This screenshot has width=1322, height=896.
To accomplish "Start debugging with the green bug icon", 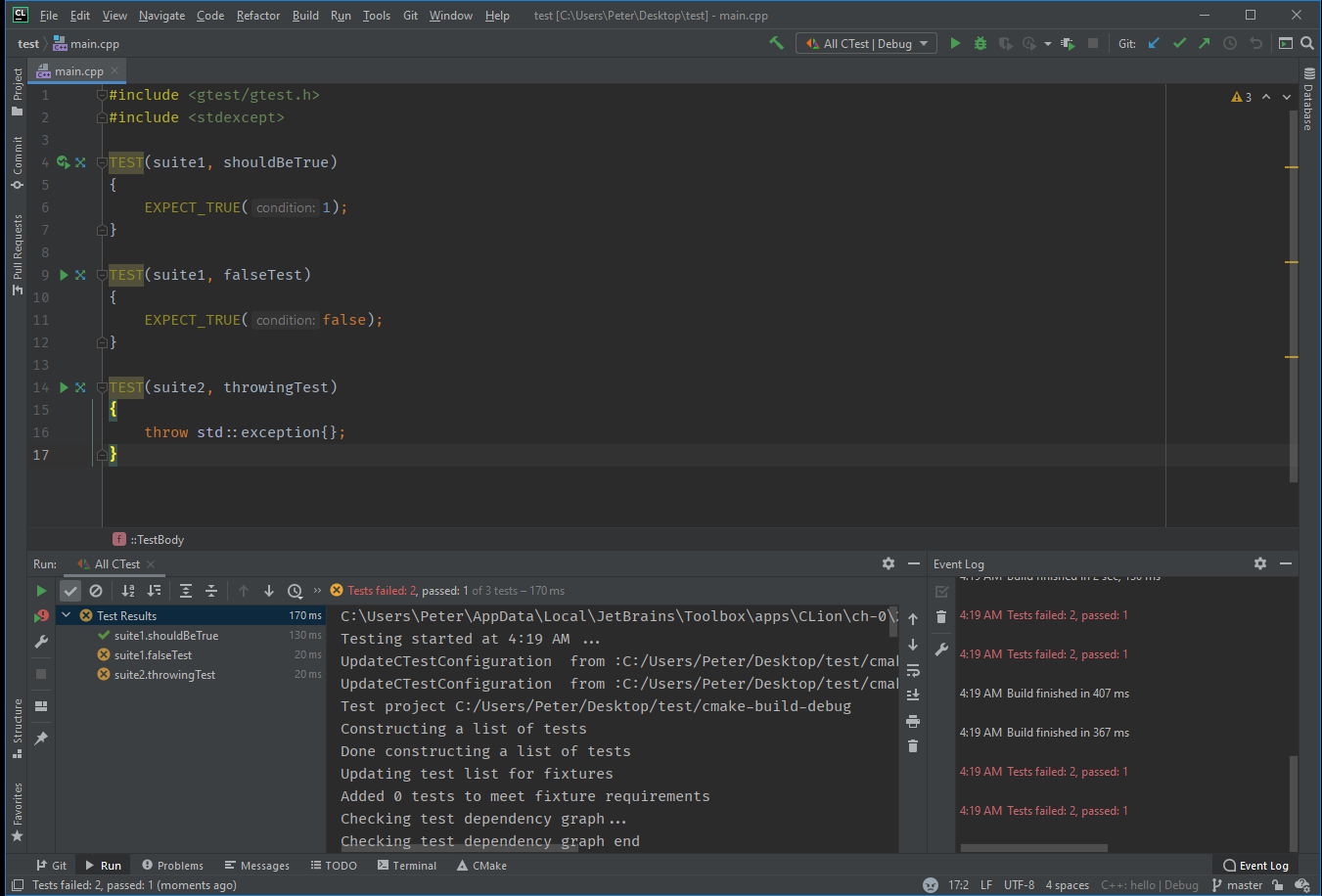I will pyautogui.click(x=980, y=43).
